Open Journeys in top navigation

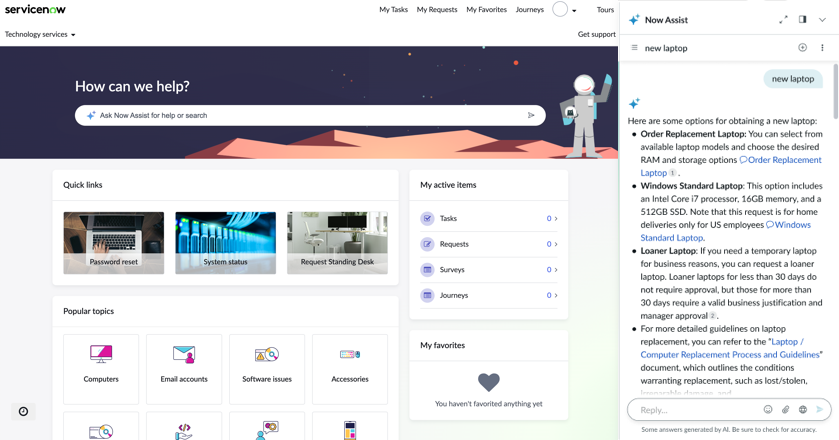(x=530, y=10)
